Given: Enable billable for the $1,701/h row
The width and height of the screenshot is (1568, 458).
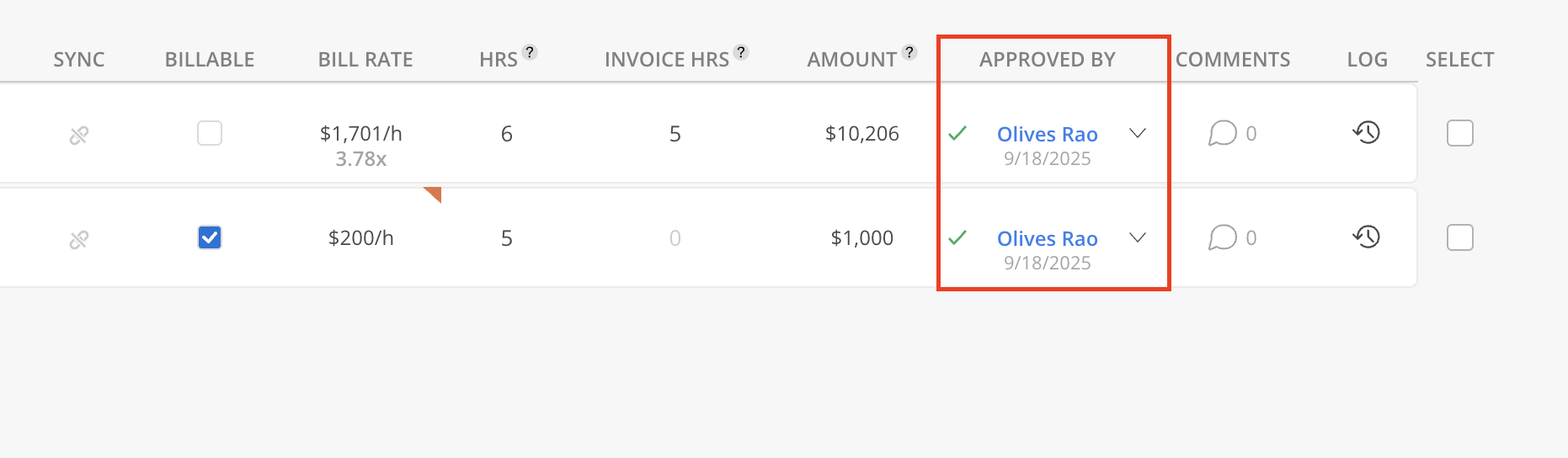Looking at the screenshot, I should click(x=210, y=133).
